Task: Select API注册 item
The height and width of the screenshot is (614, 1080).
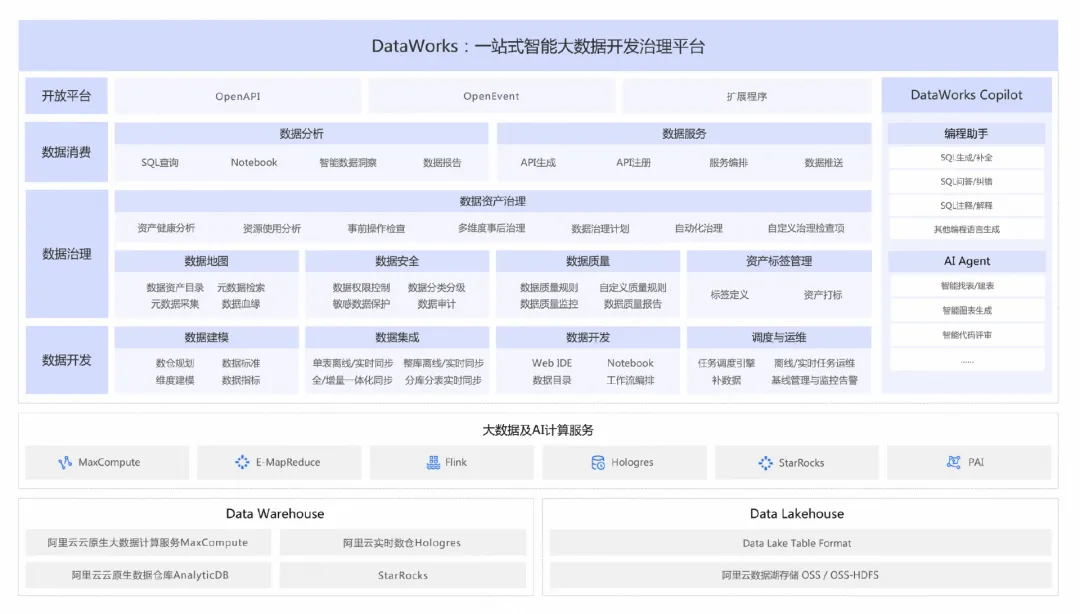Action: (633, 163)
